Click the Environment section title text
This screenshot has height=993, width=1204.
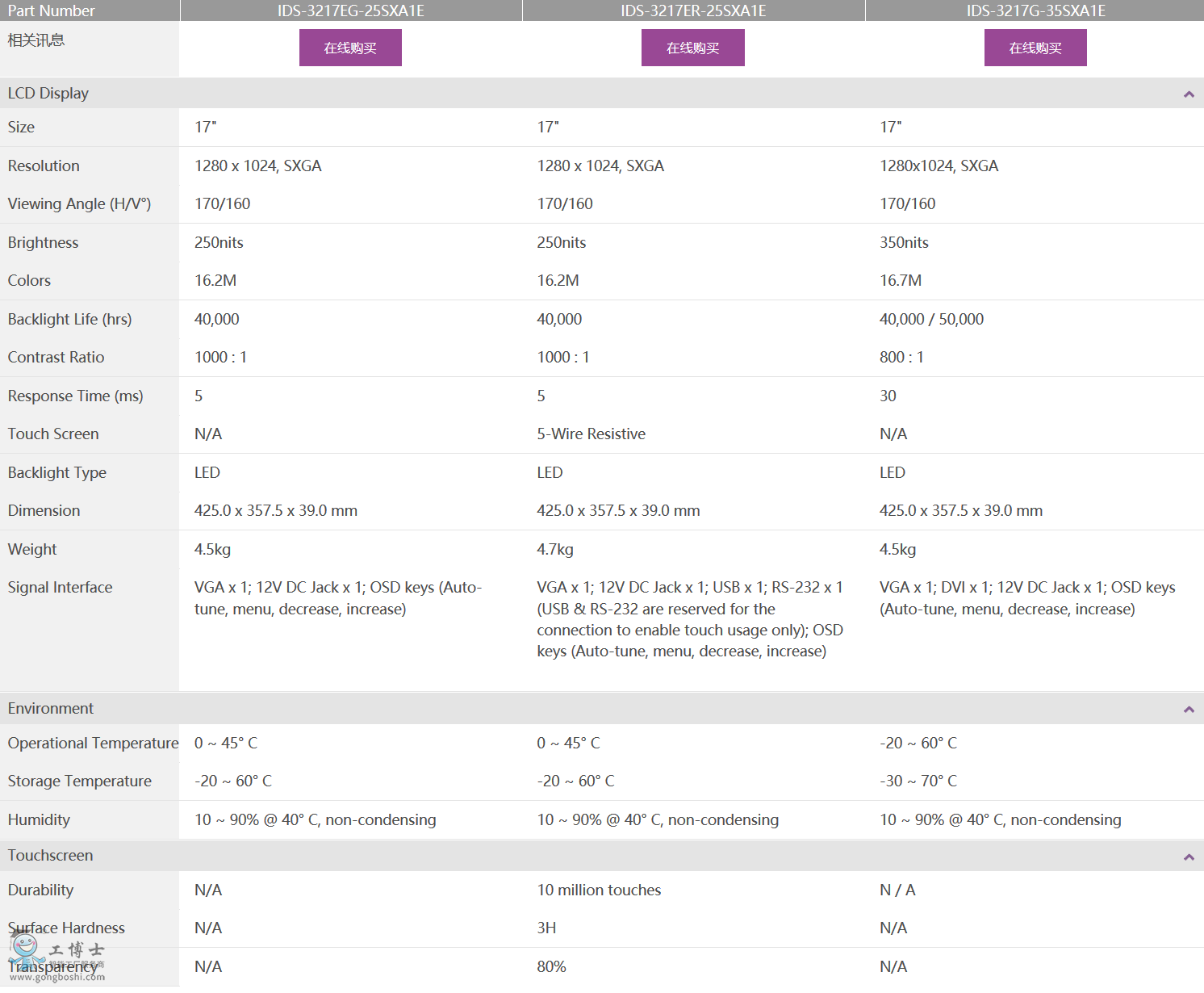click(51, 709)
